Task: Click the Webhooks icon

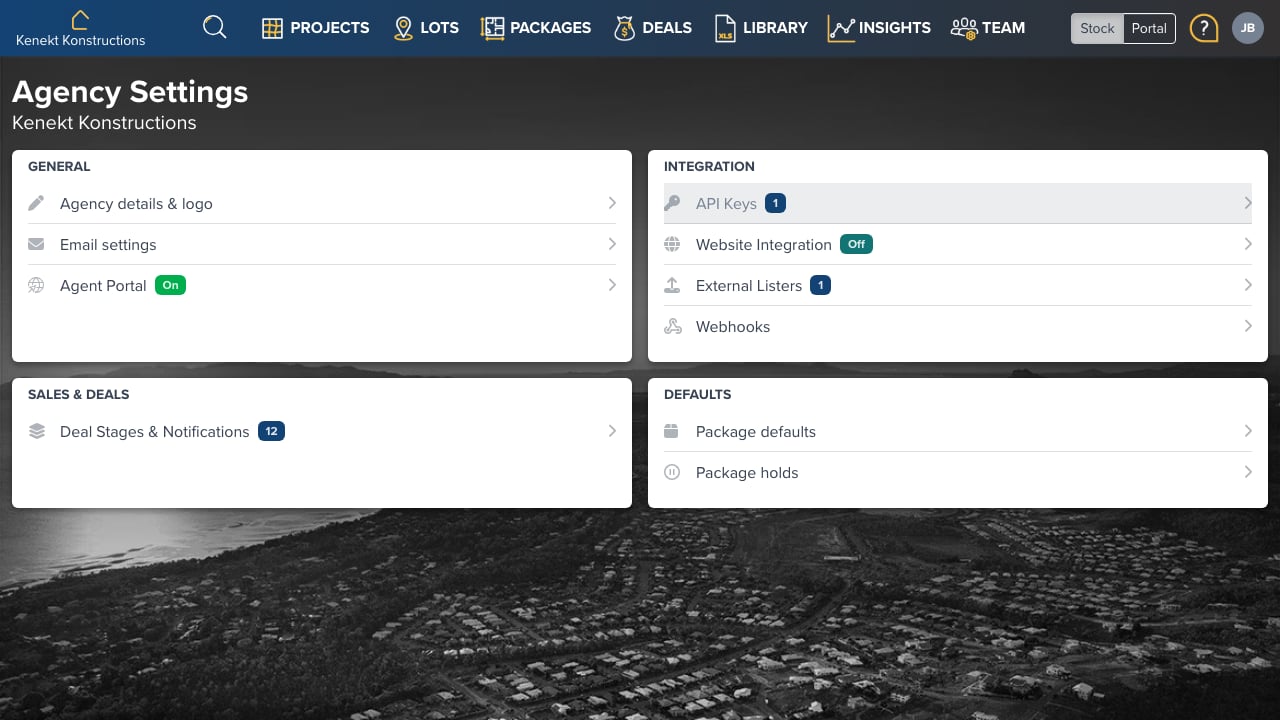Action: 672,326
